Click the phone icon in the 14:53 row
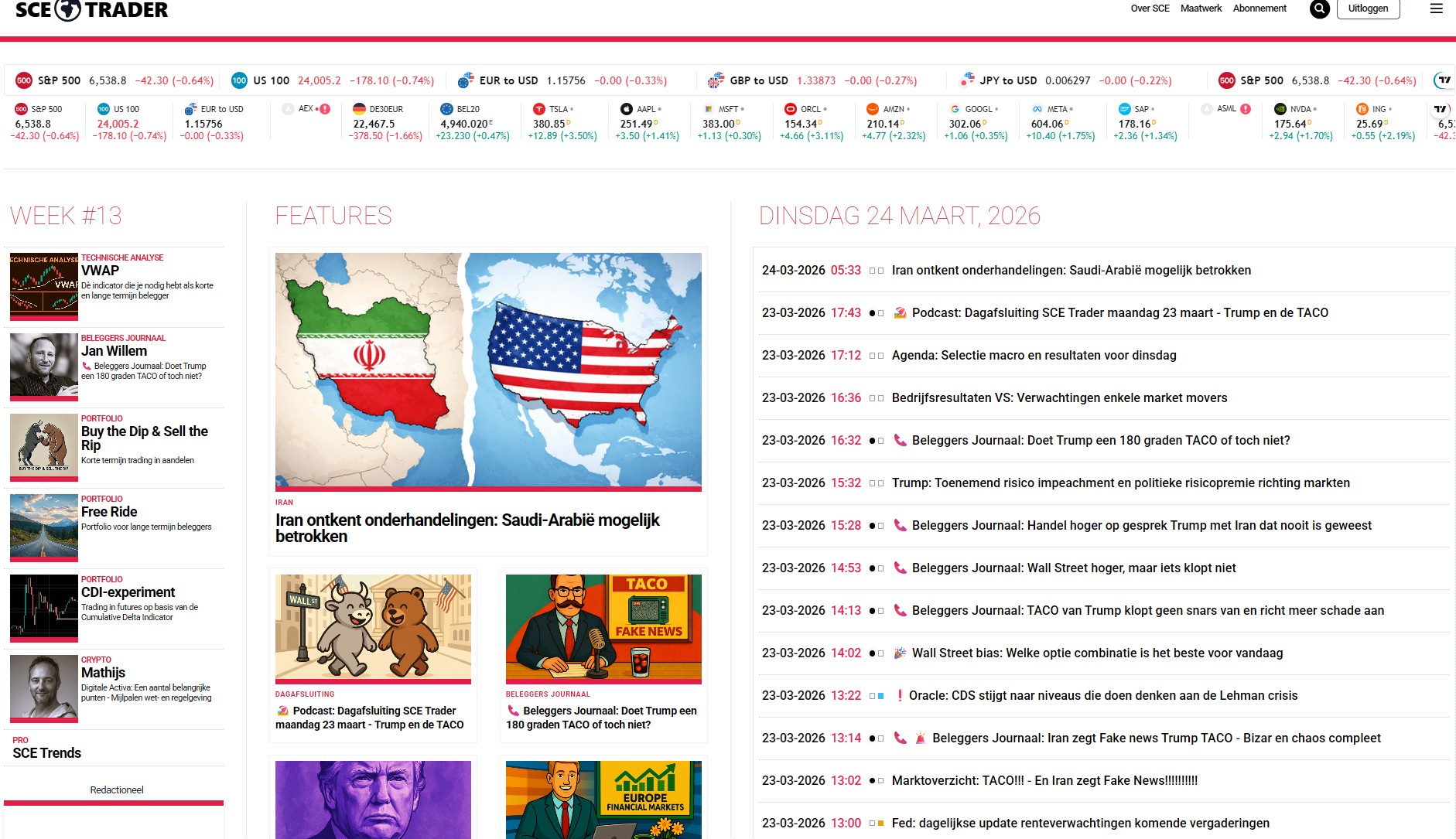The width and height of the screenshot is (1456, 839). pos(900,568)
